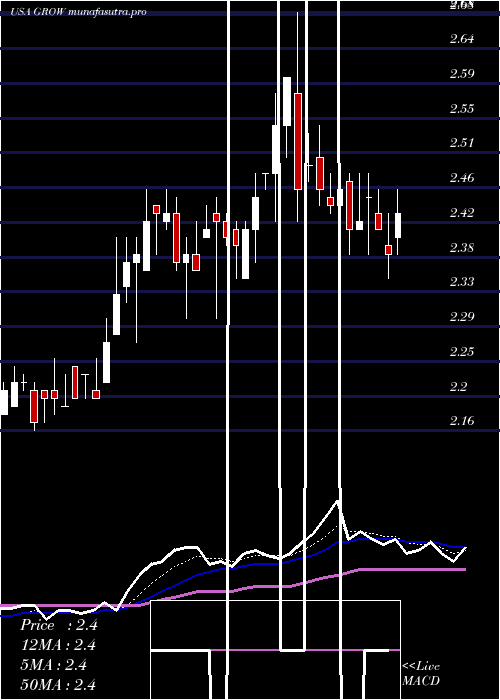500x700 pixels.
Task: Click the '12MA : 2.4' readout
Action: [x=58, y=645]
